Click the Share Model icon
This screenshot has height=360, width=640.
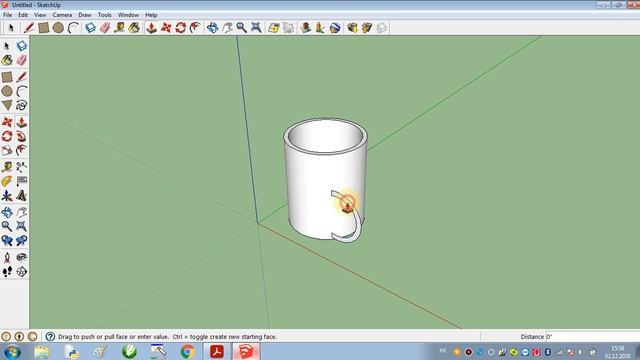[x=367, y=28]
